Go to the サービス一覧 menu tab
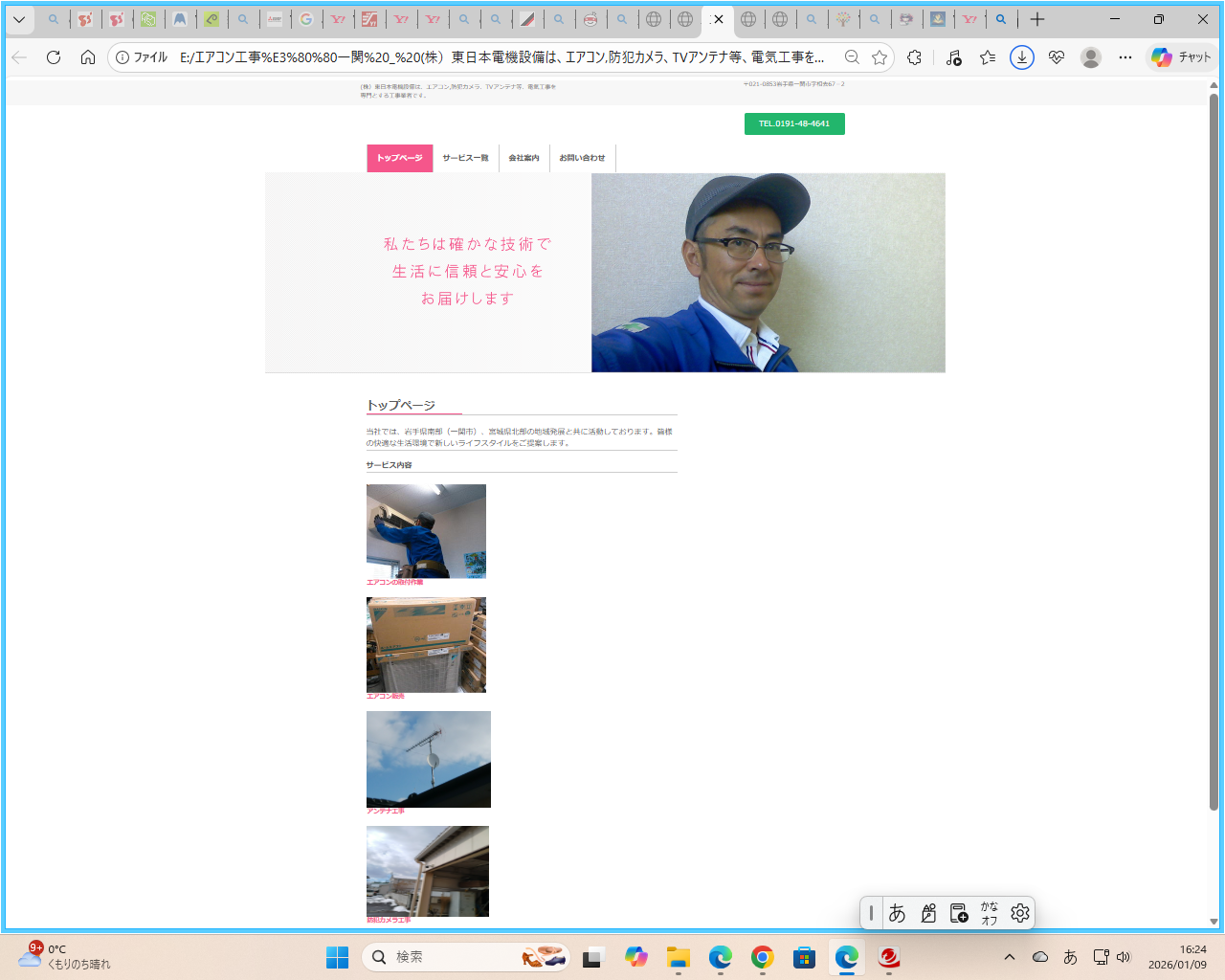This screenshot has width=1225, height=980. [x=465, y=158]
